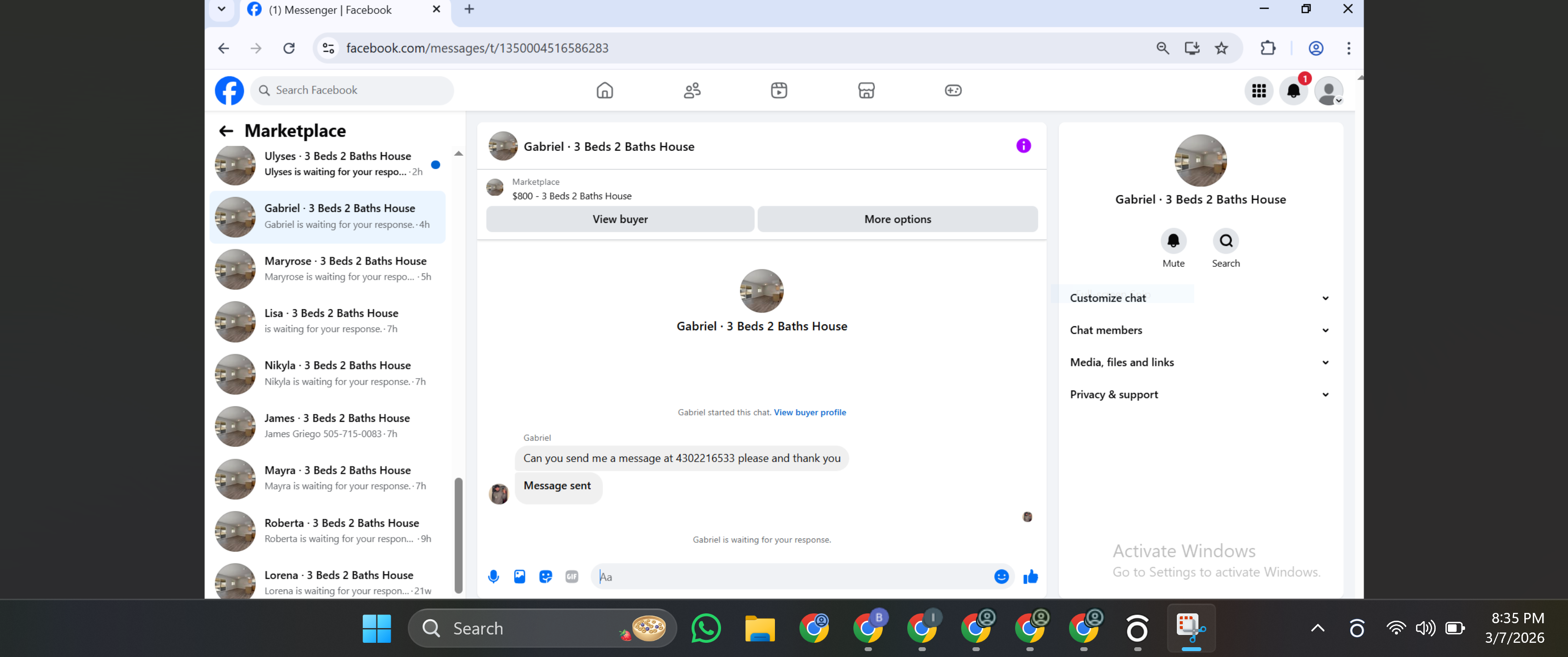Screen dimensions: 1568x657
Task: Click the address bar URL
Action: pos(476,48)
